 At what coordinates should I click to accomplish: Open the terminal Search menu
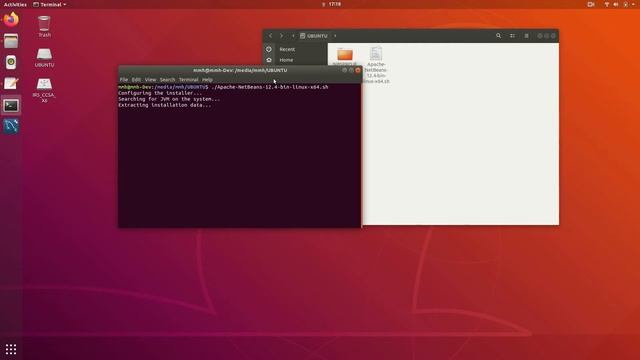pyautogui.click(x=167, y=80)
